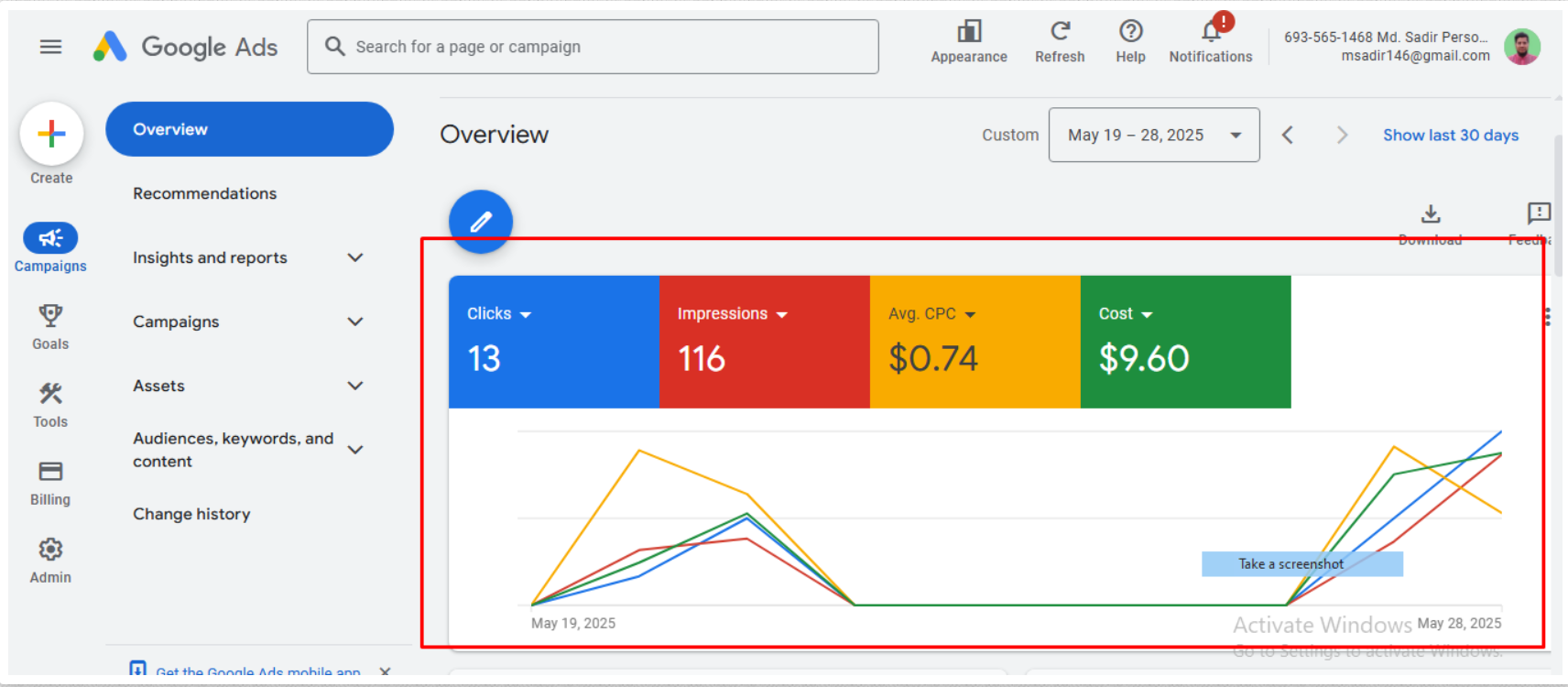Expand the Assets menu section

[x=355, y=386]
